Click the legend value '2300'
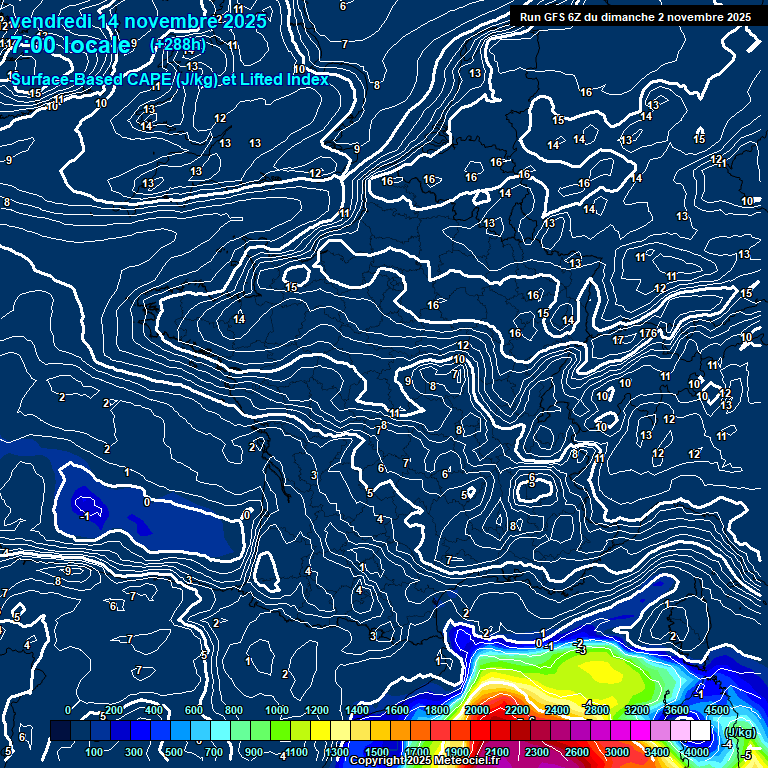This screenshot has width=768, height=768. tap(537, 752)
